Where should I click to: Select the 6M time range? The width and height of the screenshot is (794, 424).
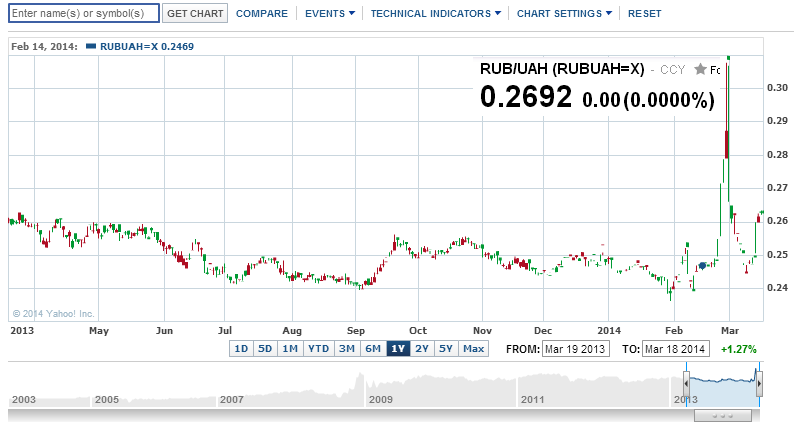[372, 349]
